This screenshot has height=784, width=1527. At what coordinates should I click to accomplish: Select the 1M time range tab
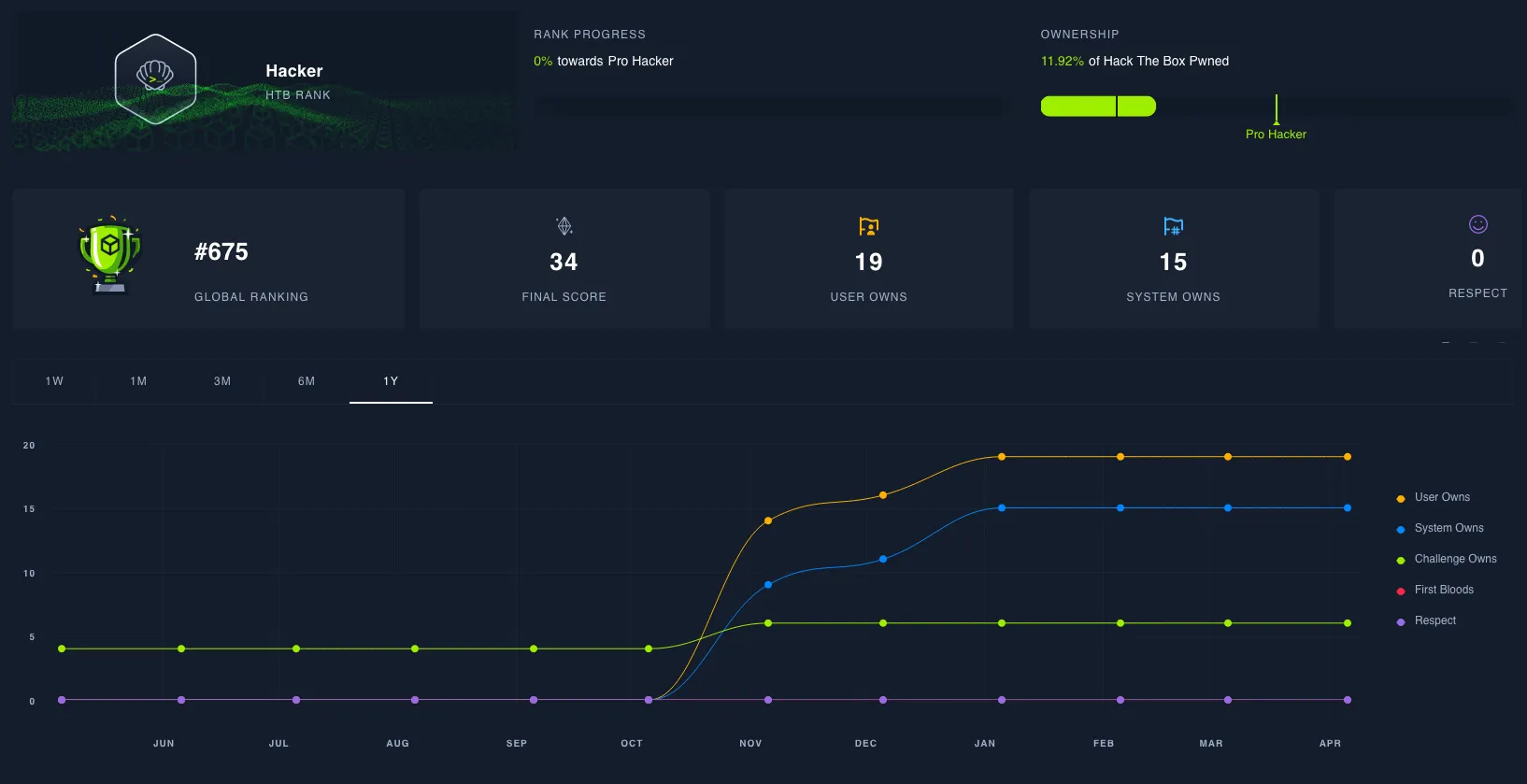click(138, 381)
